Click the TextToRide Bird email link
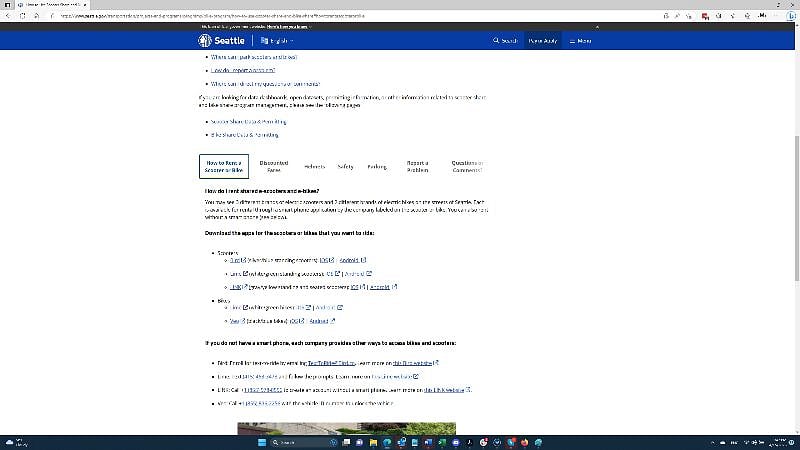The image size is (800, 450). coord(331,363)
